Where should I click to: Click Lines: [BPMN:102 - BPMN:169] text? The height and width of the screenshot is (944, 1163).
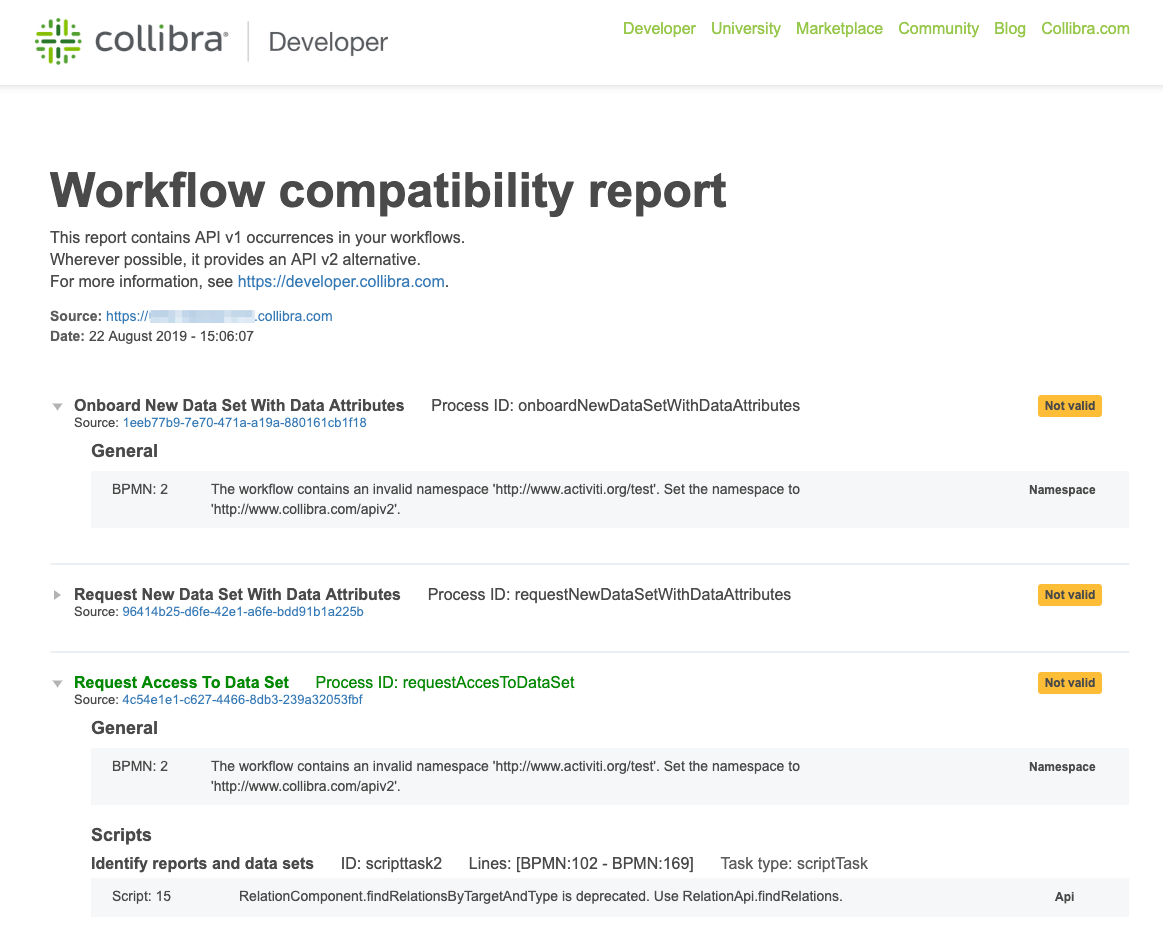coord(582,864)
